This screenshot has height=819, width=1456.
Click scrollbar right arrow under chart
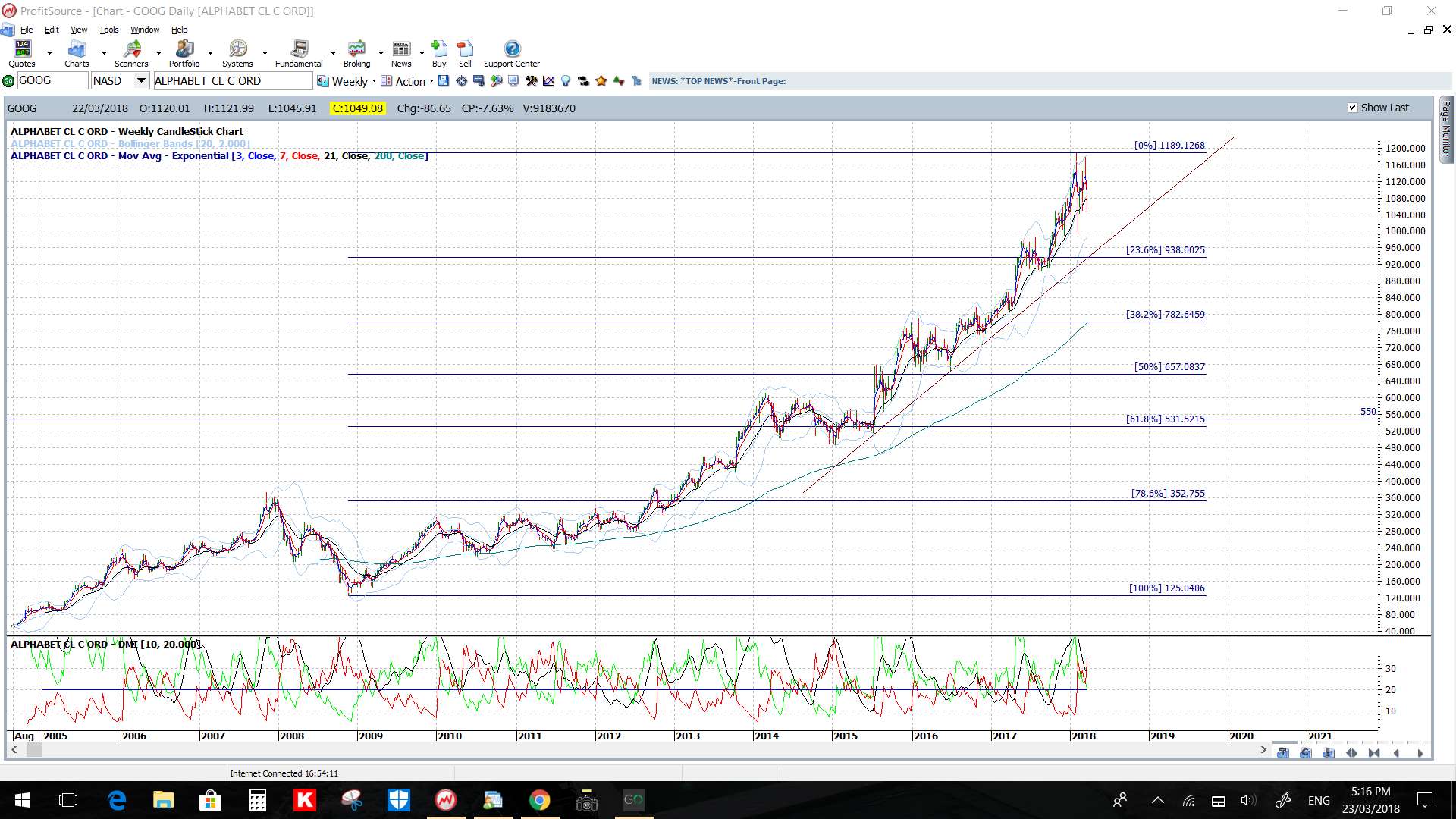[x=1263, y=749]
